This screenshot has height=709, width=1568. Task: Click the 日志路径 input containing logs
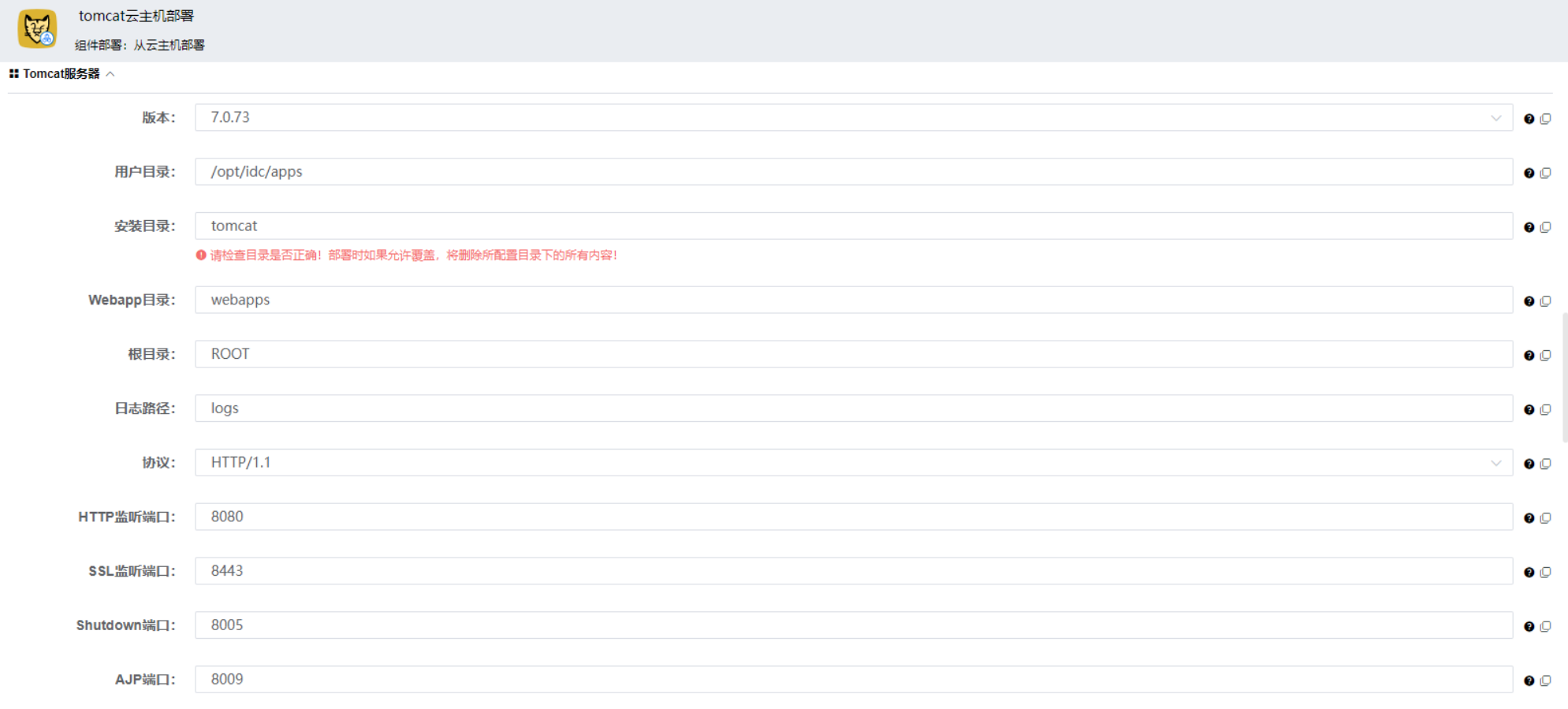click(854, 409)
